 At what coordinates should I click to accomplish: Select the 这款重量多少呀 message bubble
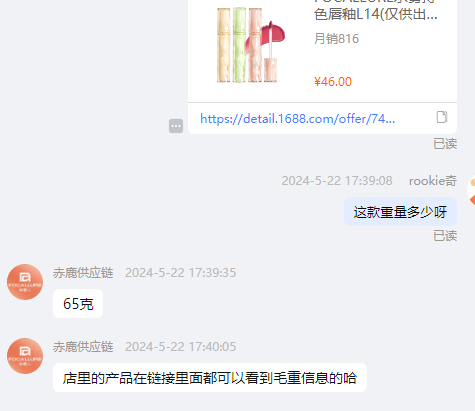pyautogui.click(x=400, y=212)
